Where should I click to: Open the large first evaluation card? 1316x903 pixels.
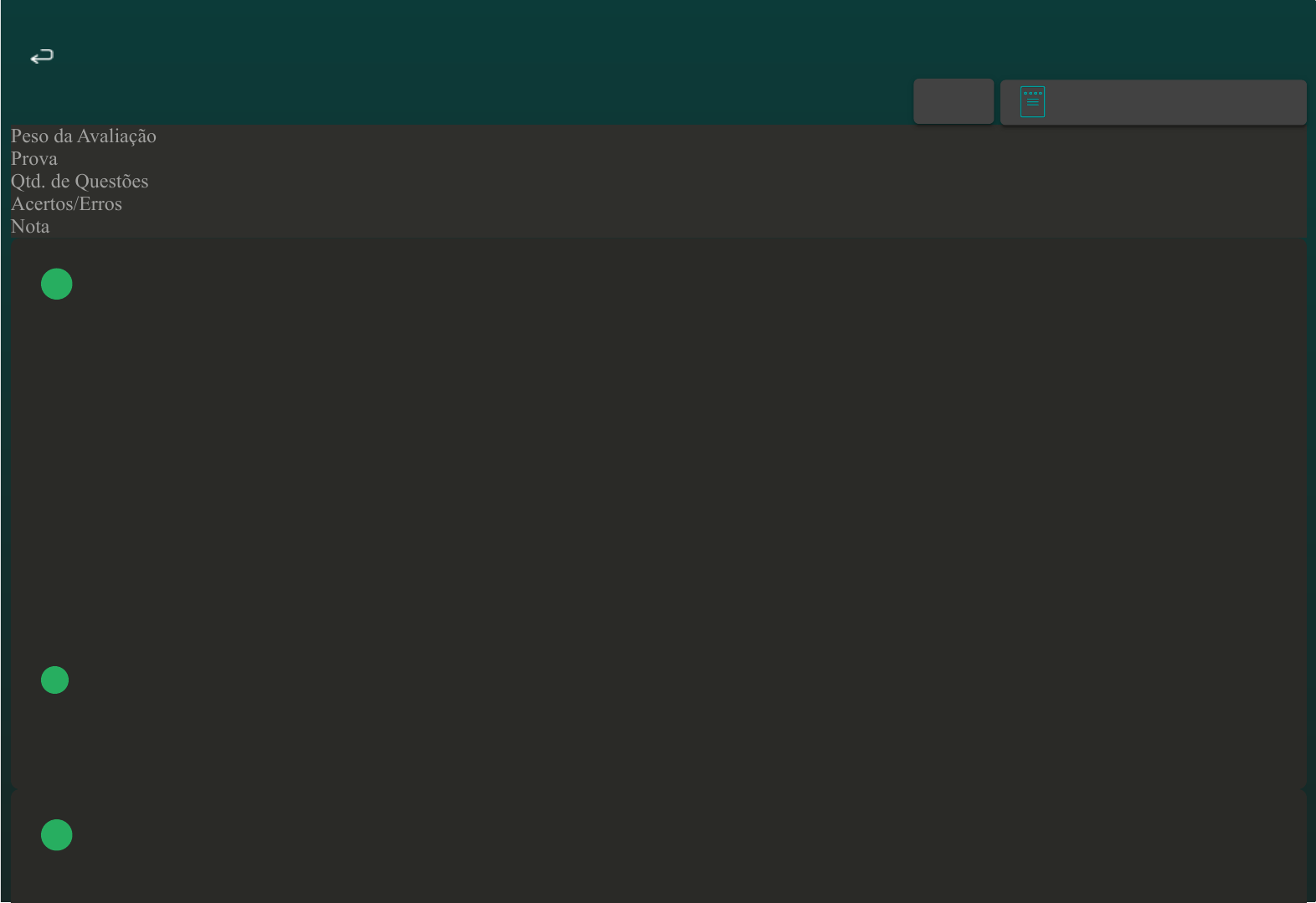pyautogui.click(x=659, y=512)
